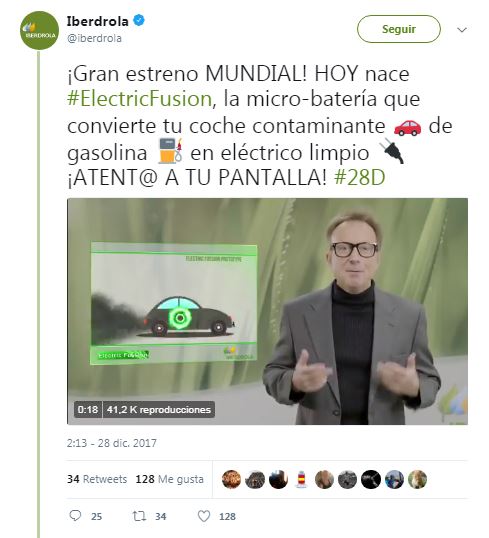Like the tweet with heart icon
Image resolution: width=489 pixels, height=538 pixels.
point(204,516)
